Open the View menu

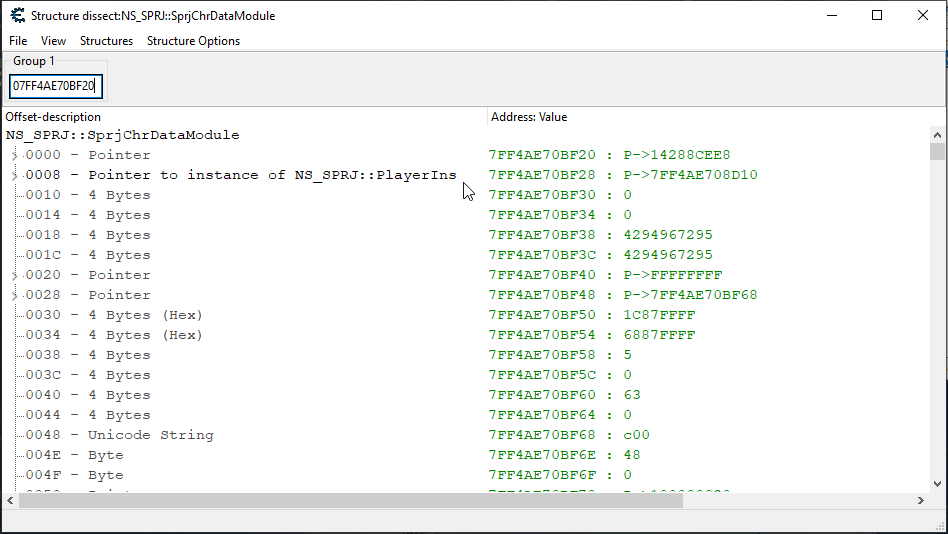tap(53, 41)
